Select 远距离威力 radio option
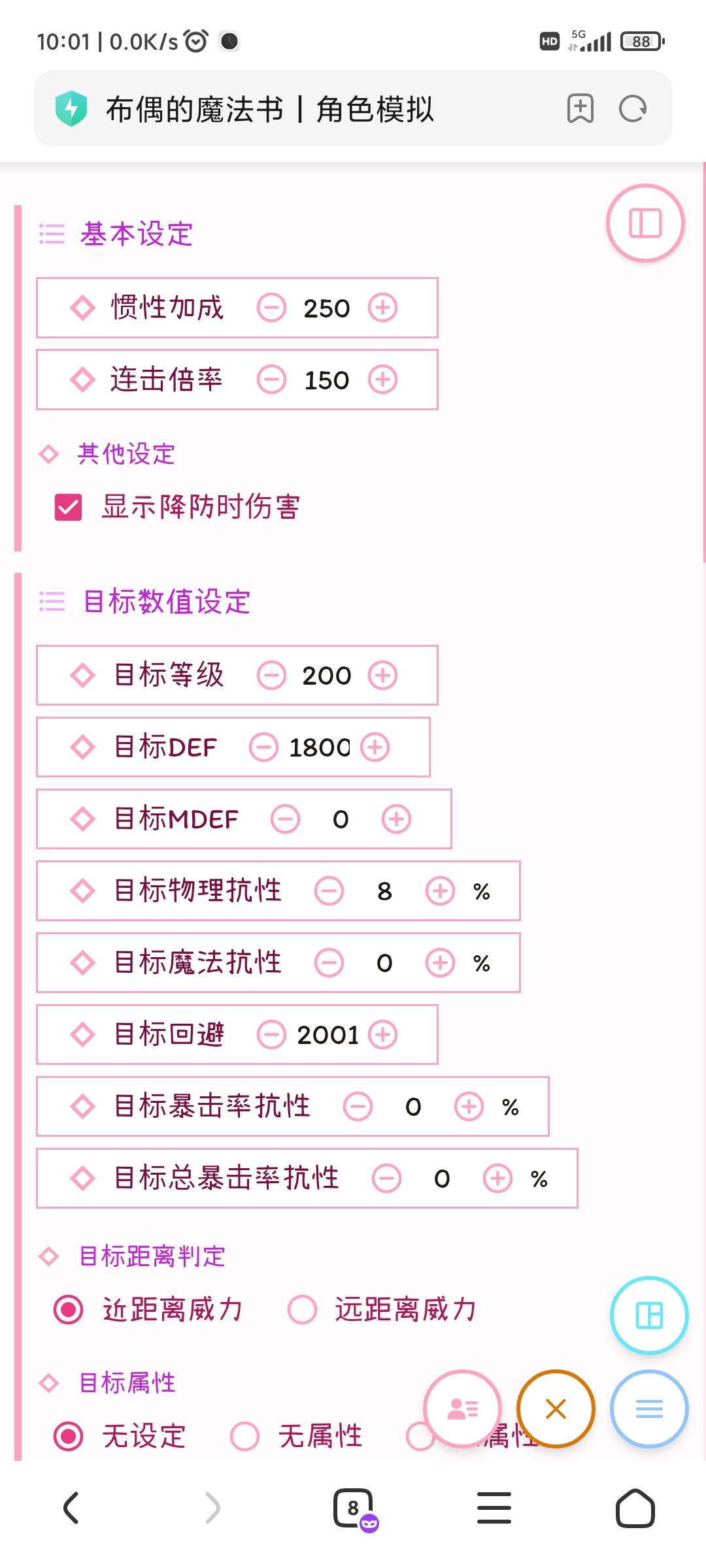 point(302,1310)
